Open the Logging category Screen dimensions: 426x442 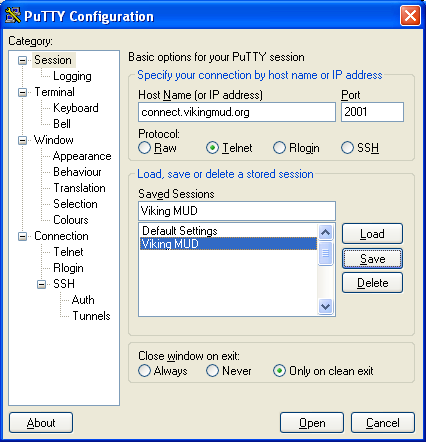(x=72, y=76)
